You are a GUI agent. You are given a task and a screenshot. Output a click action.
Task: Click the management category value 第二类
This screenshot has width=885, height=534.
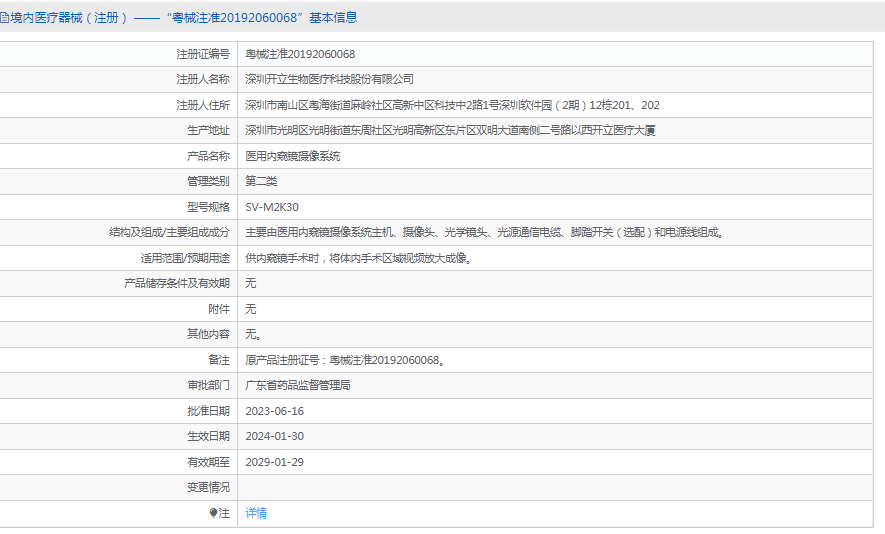(261, 181)
